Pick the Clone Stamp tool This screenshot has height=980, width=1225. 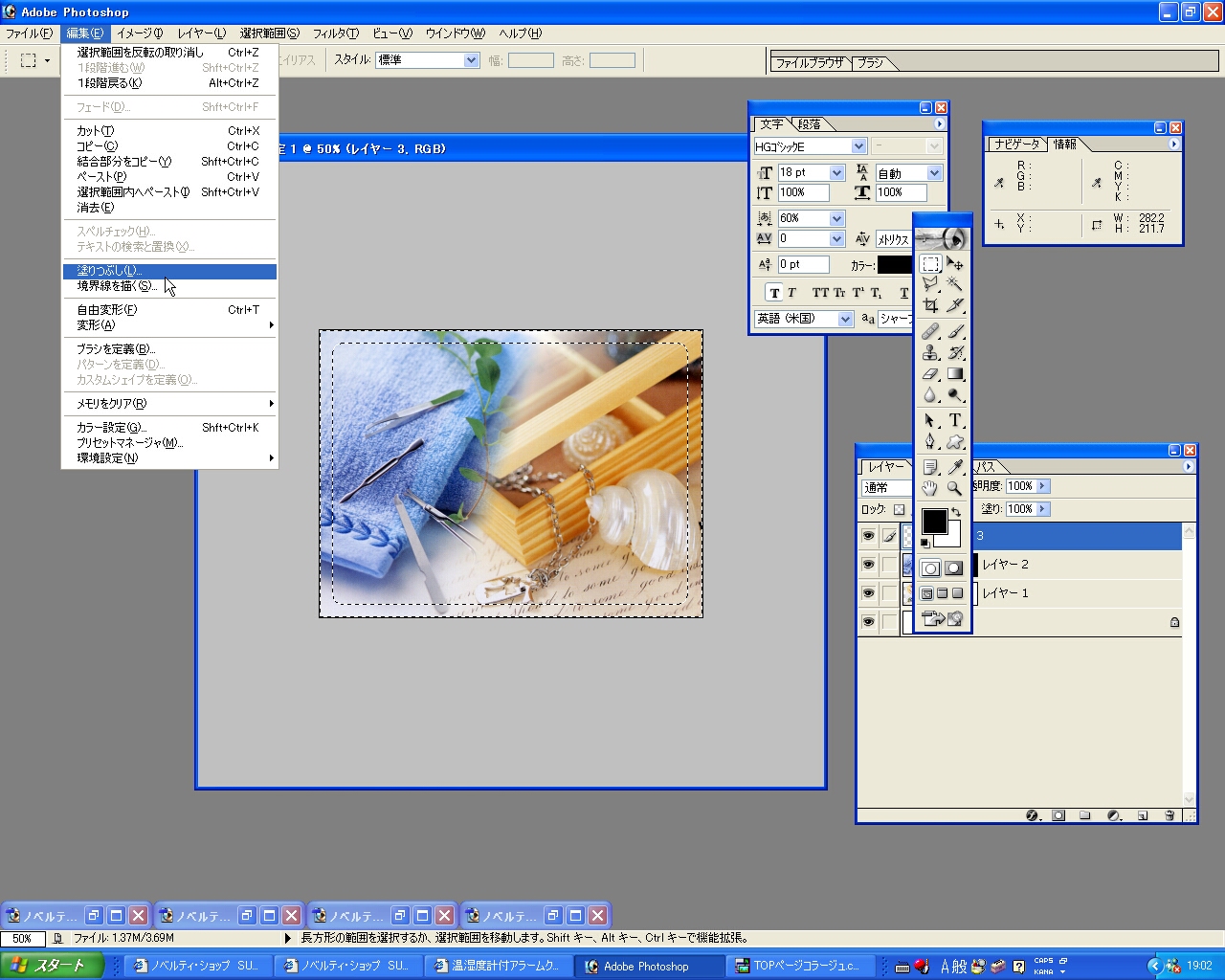[930, 352]
